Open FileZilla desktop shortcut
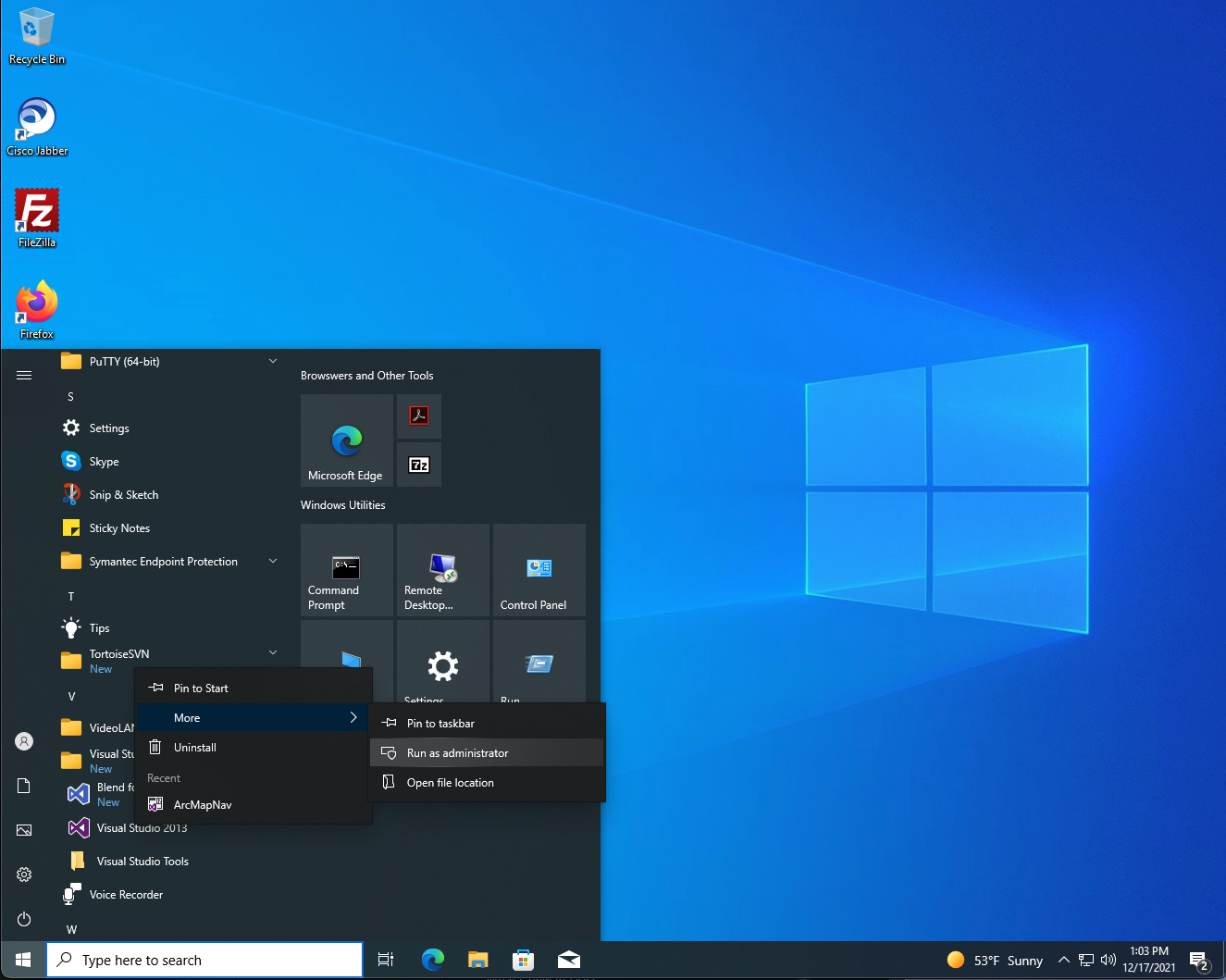This screenshot has height=980, width=1226. pyautogui.click(x=37, y=218)
